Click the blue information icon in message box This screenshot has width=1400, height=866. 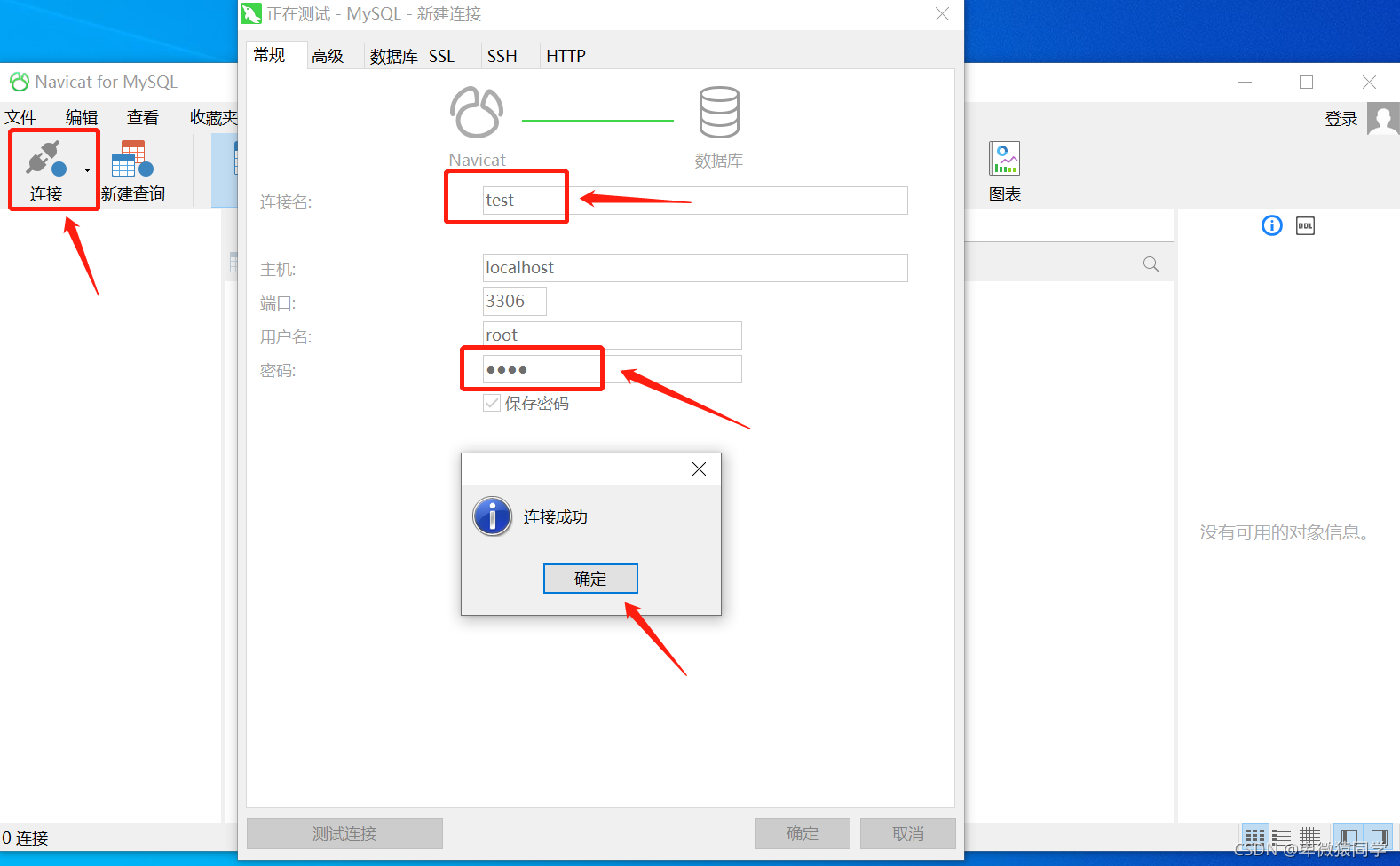[x=493, y=516]
